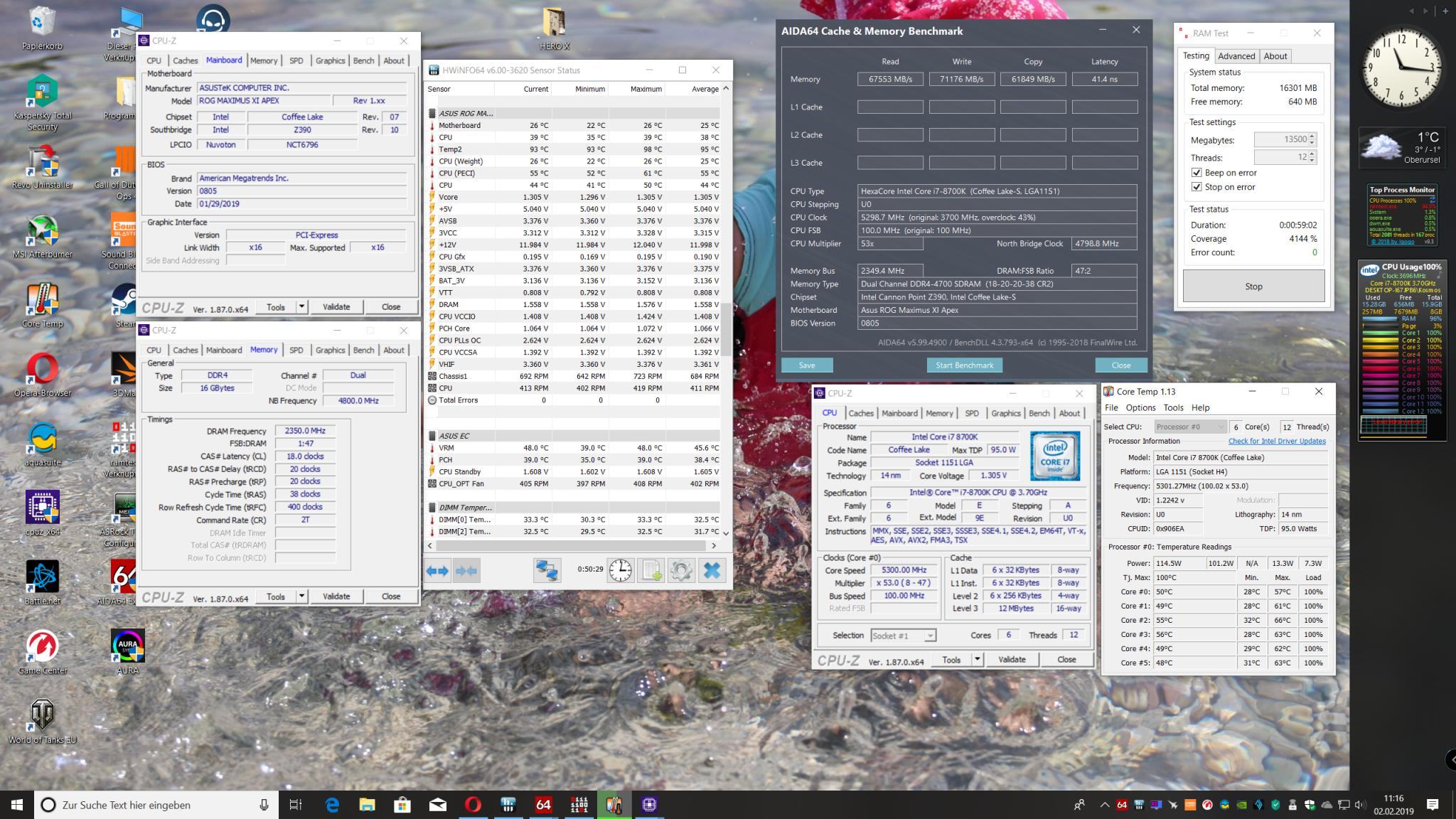Click Start Benchmark in AIDA64
The width and height of the screenshot is (1456, 819).
964,365
